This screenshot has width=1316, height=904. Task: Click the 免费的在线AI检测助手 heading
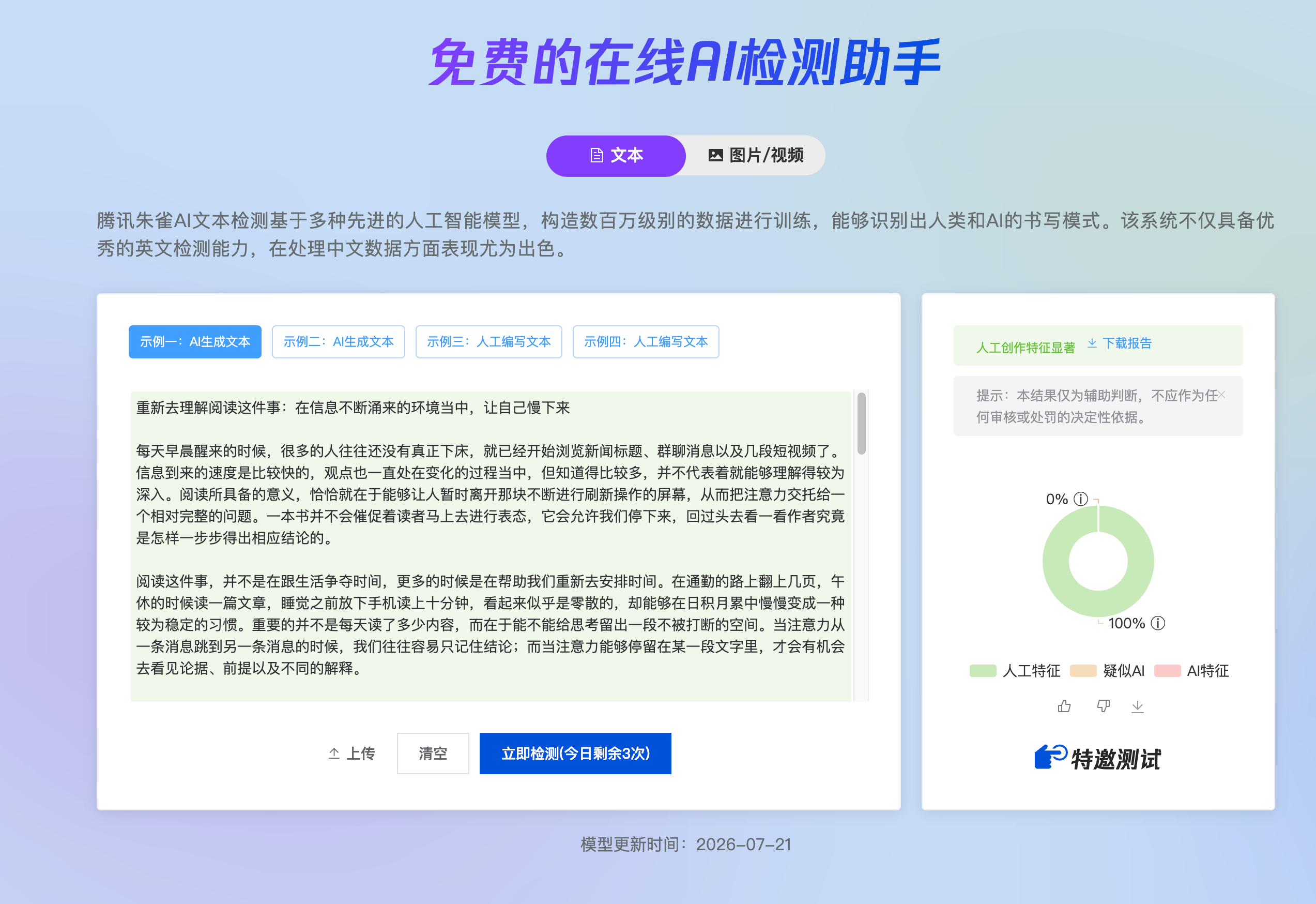point(685,62)
